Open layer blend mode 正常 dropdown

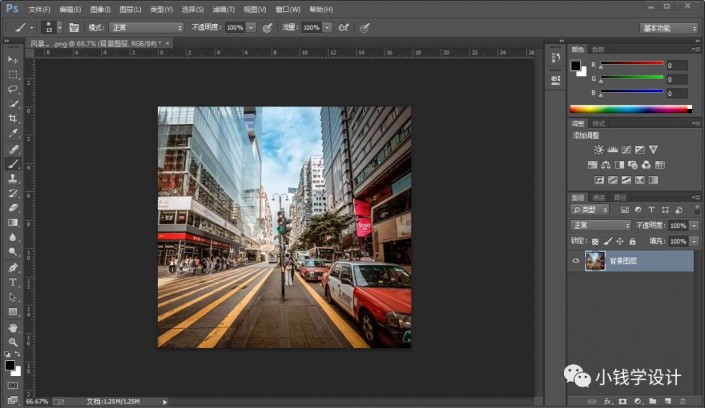[600, 225]
